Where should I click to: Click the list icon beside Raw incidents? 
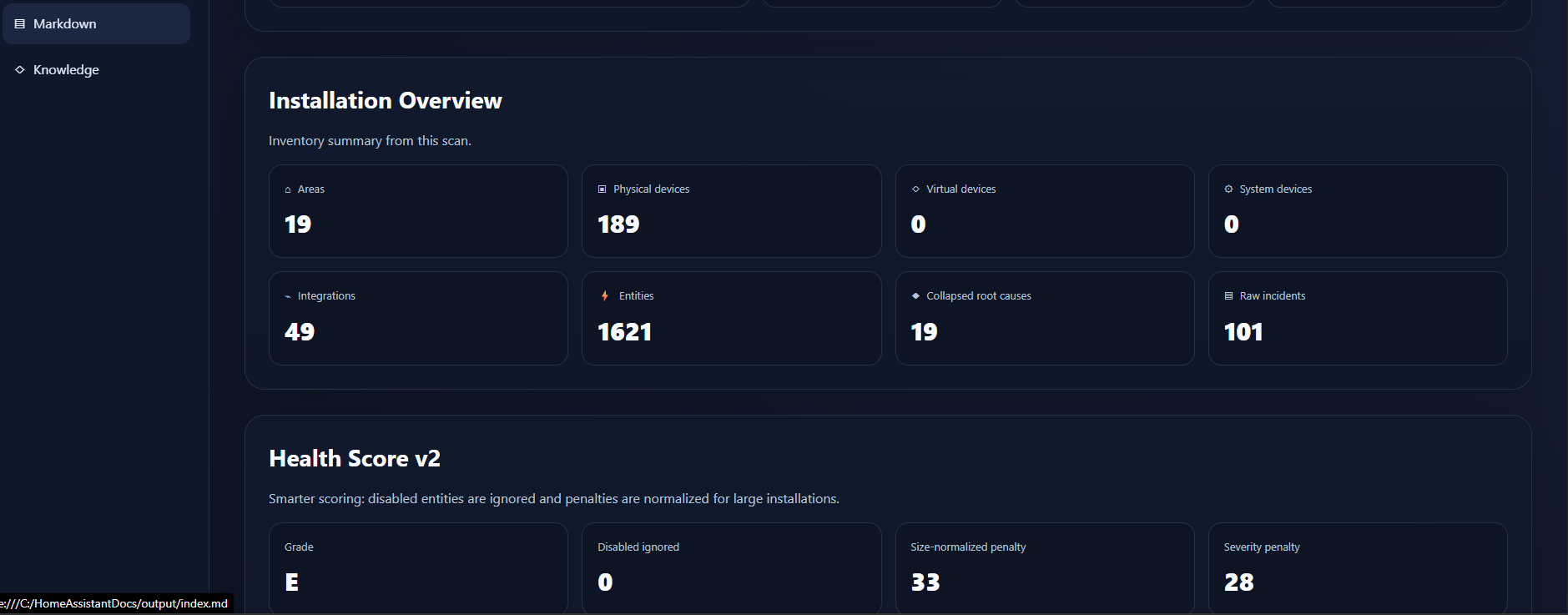1228,296
